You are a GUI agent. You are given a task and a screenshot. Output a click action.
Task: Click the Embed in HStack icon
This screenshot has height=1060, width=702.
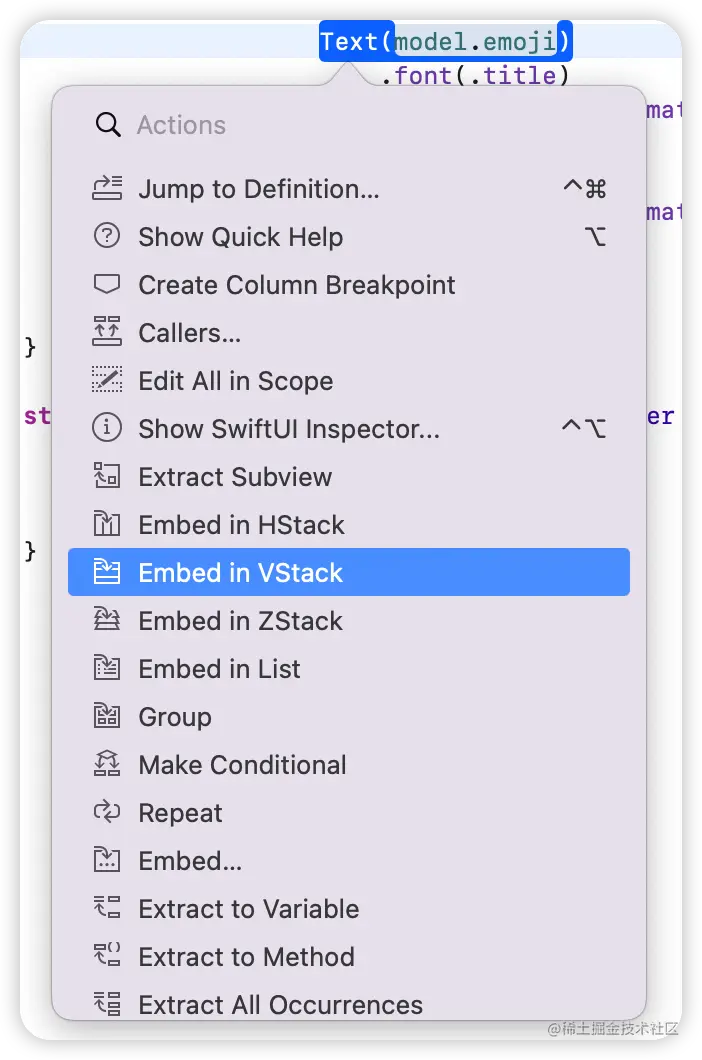(107, 524)
